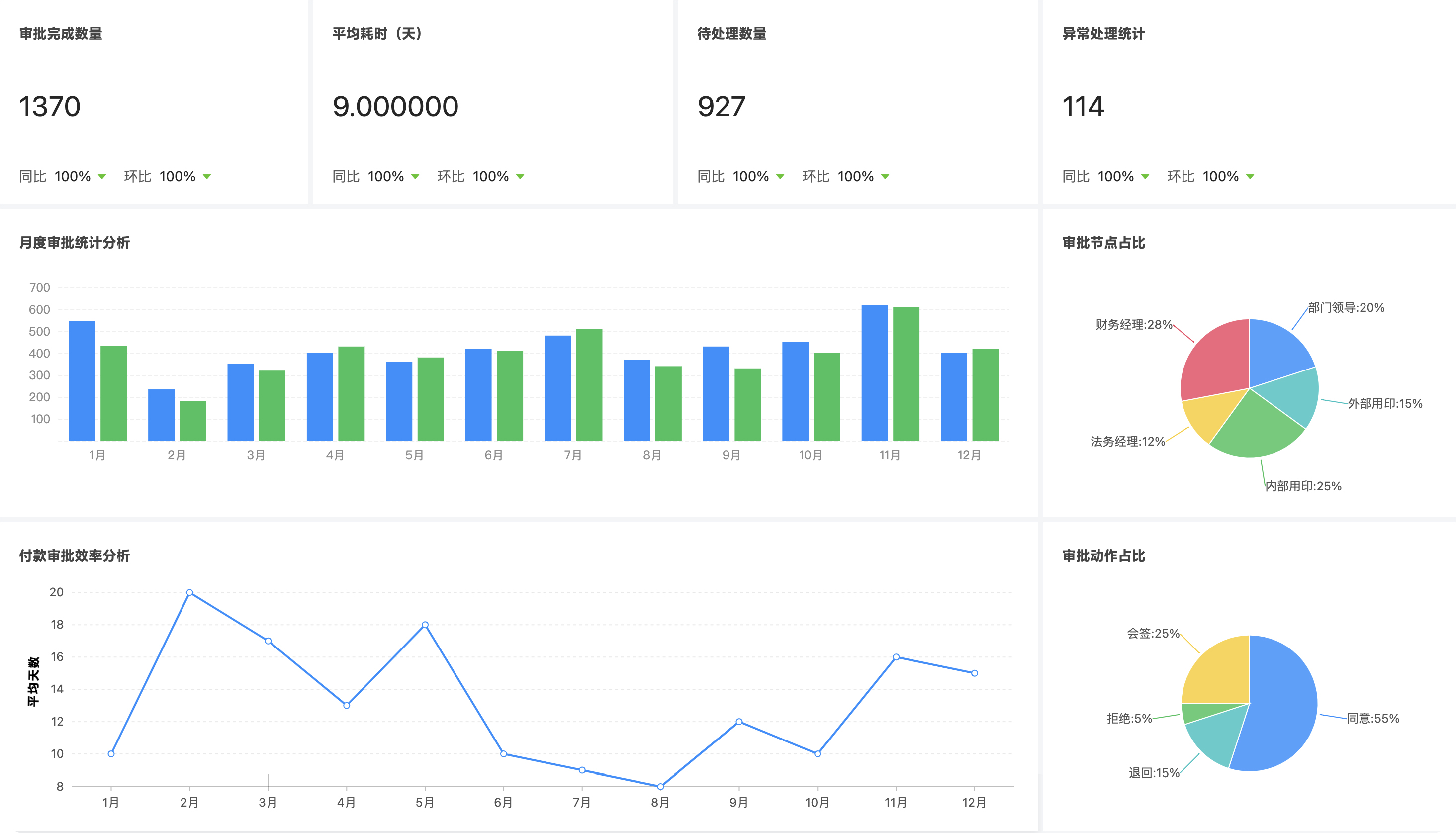1456x833 pixels.
Task: Click the 退回:15% pie label
Action: (1154, 773)
